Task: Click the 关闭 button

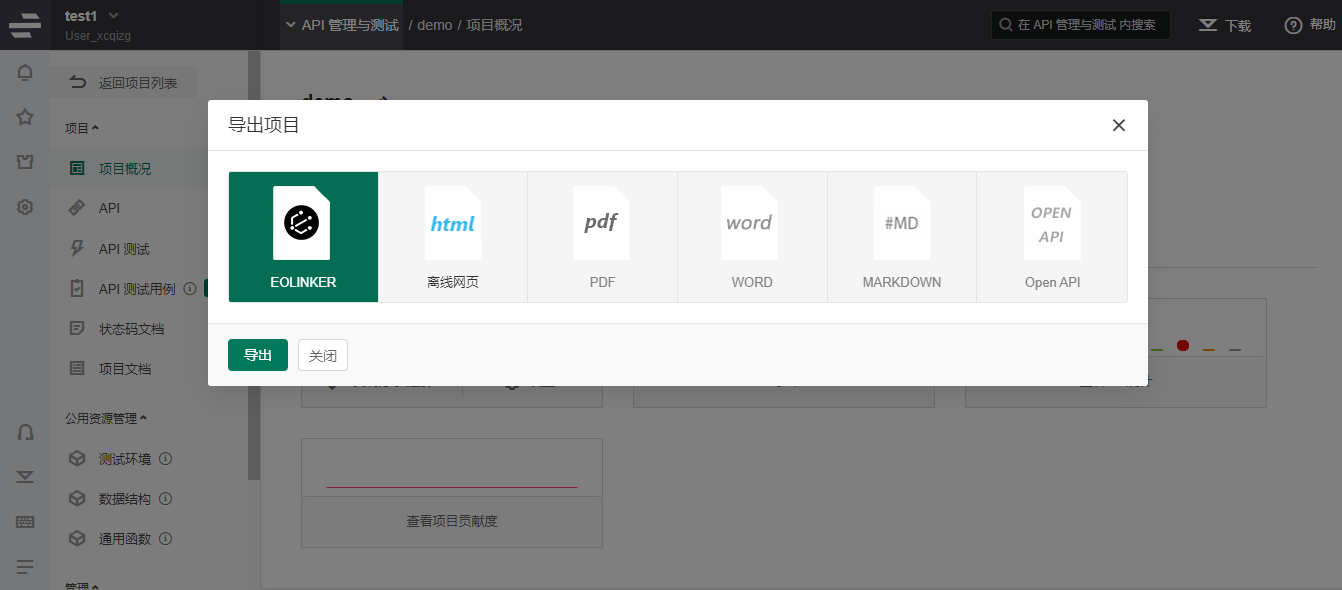Action: (x=322, y=355)
